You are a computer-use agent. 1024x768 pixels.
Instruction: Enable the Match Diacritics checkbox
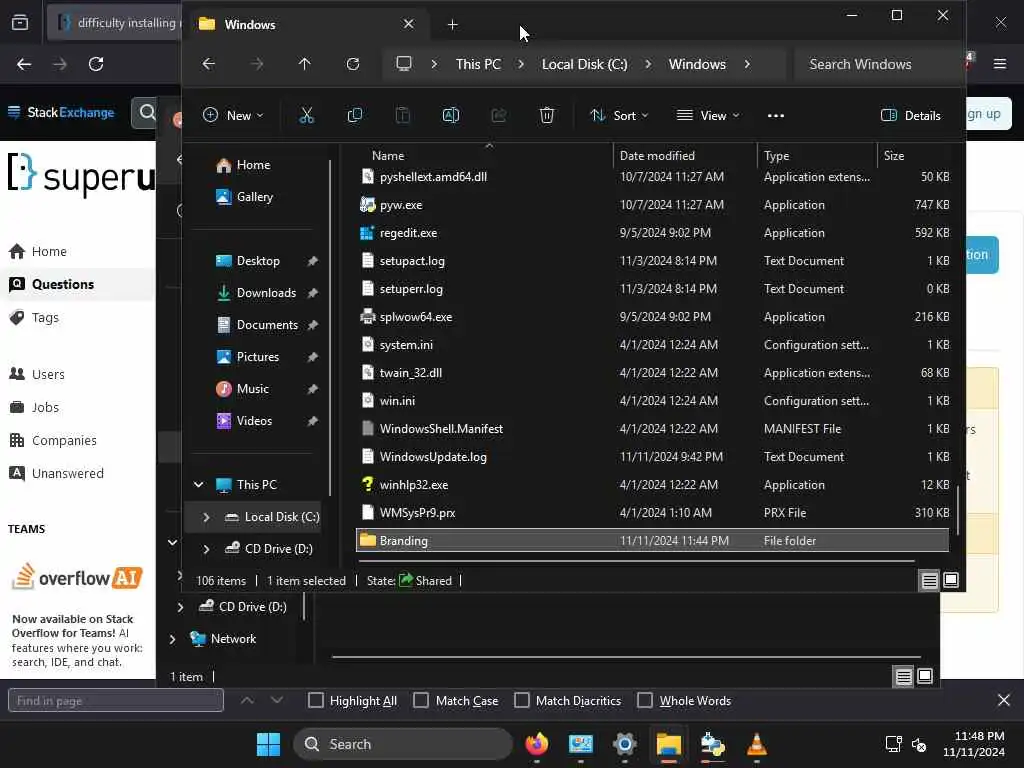click(522, 700)
